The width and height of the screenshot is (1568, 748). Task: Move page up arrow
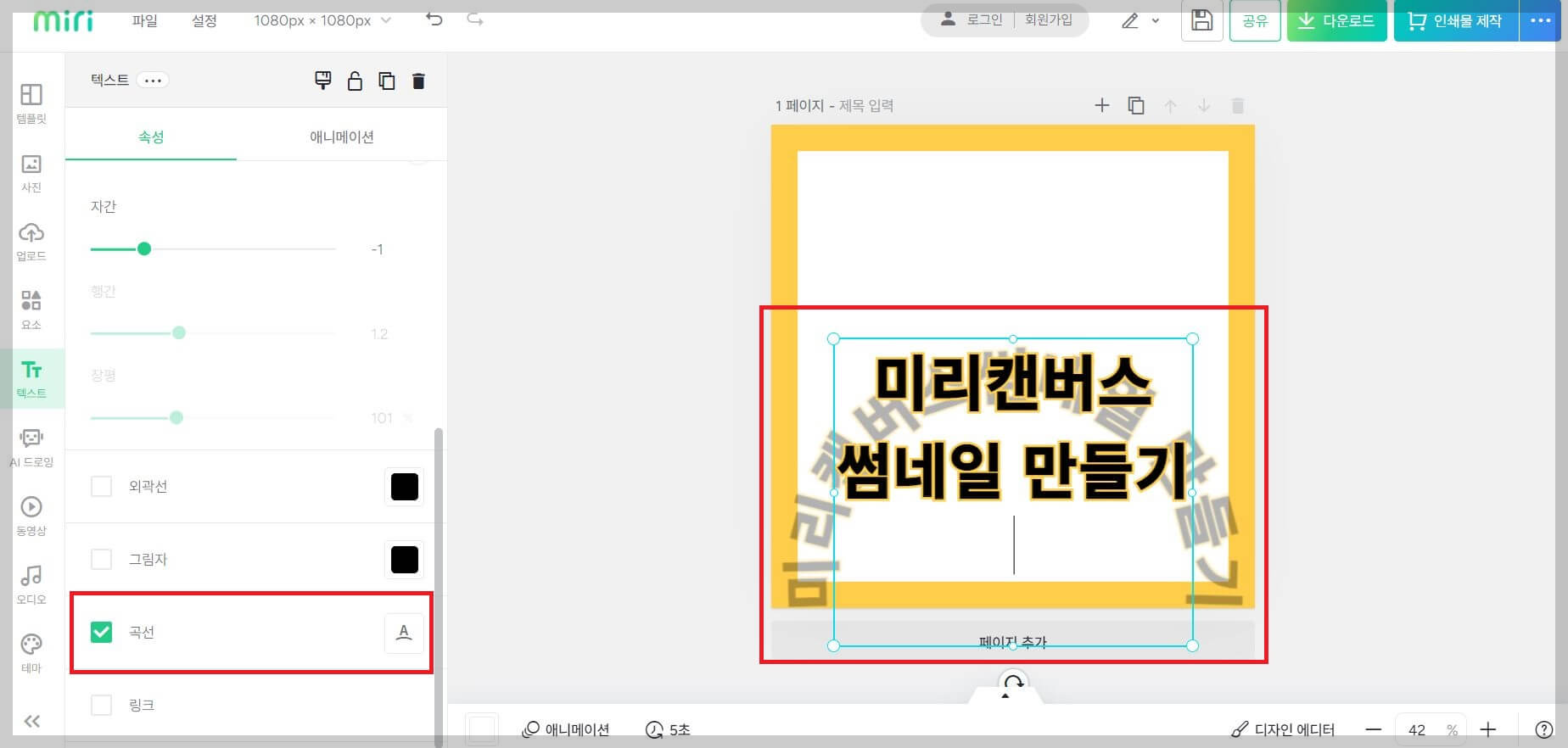coord(1170,105)
